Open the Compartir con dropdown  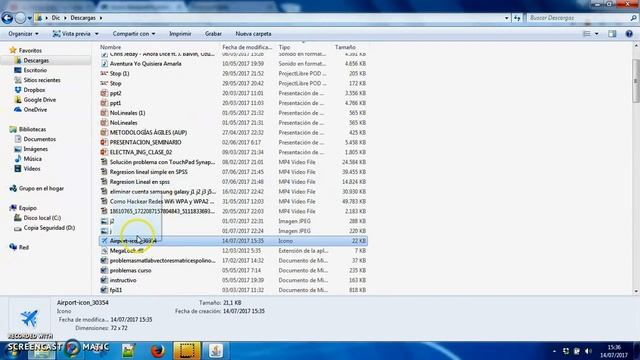[134, 34]
